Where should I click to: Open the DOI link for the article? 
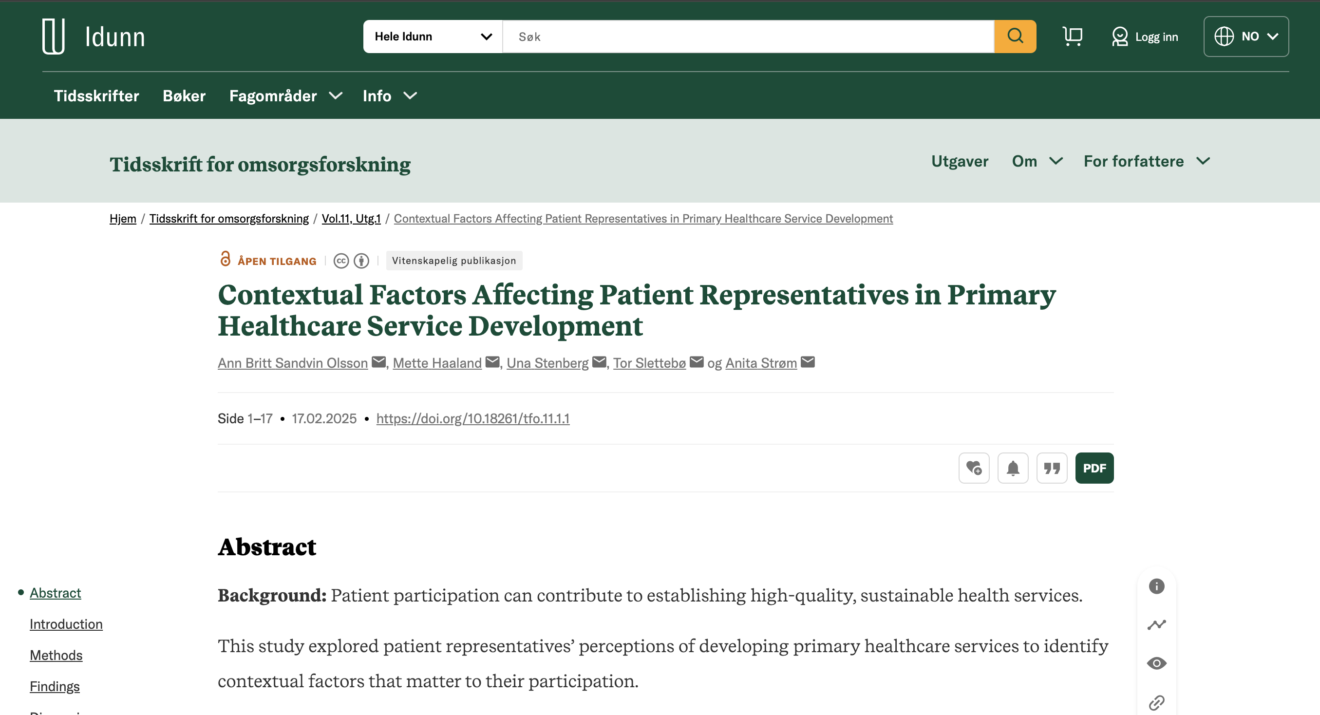[x=473, y=419]
